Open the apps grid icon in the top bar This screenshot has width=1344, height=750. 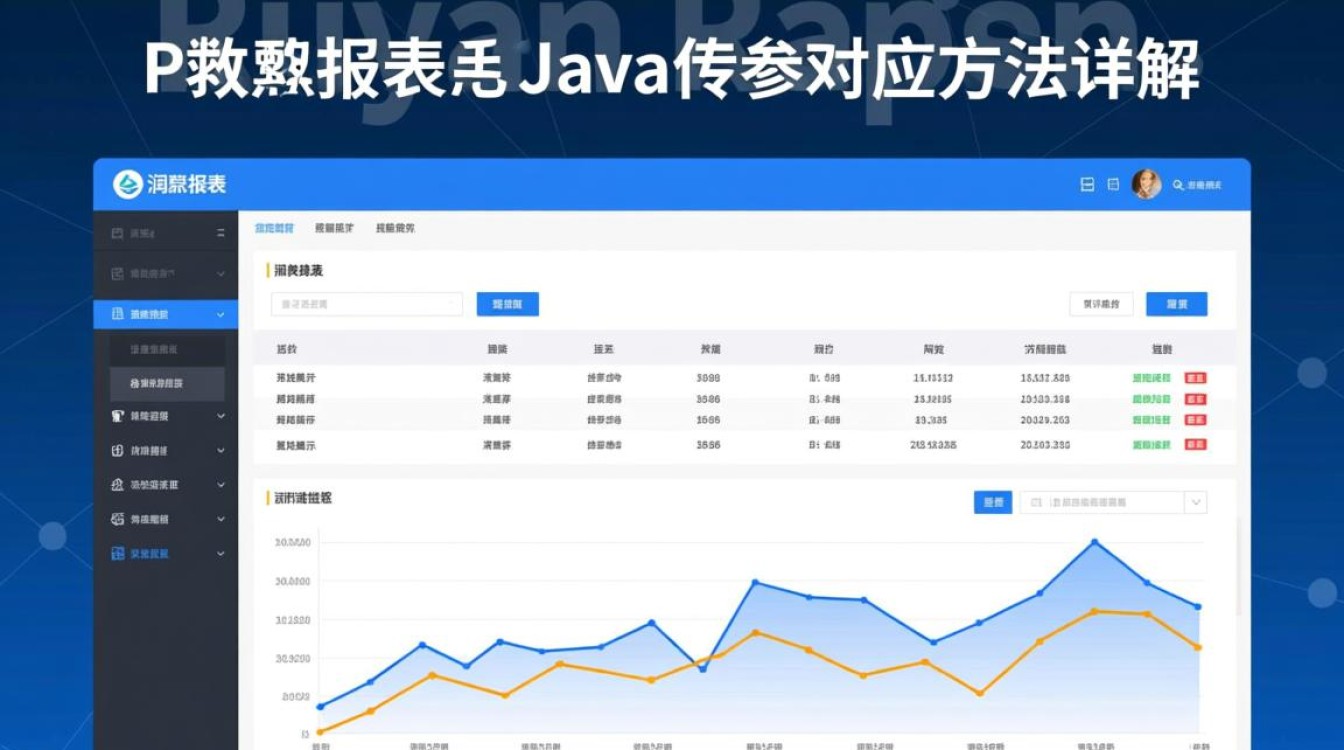point(1088,185)
